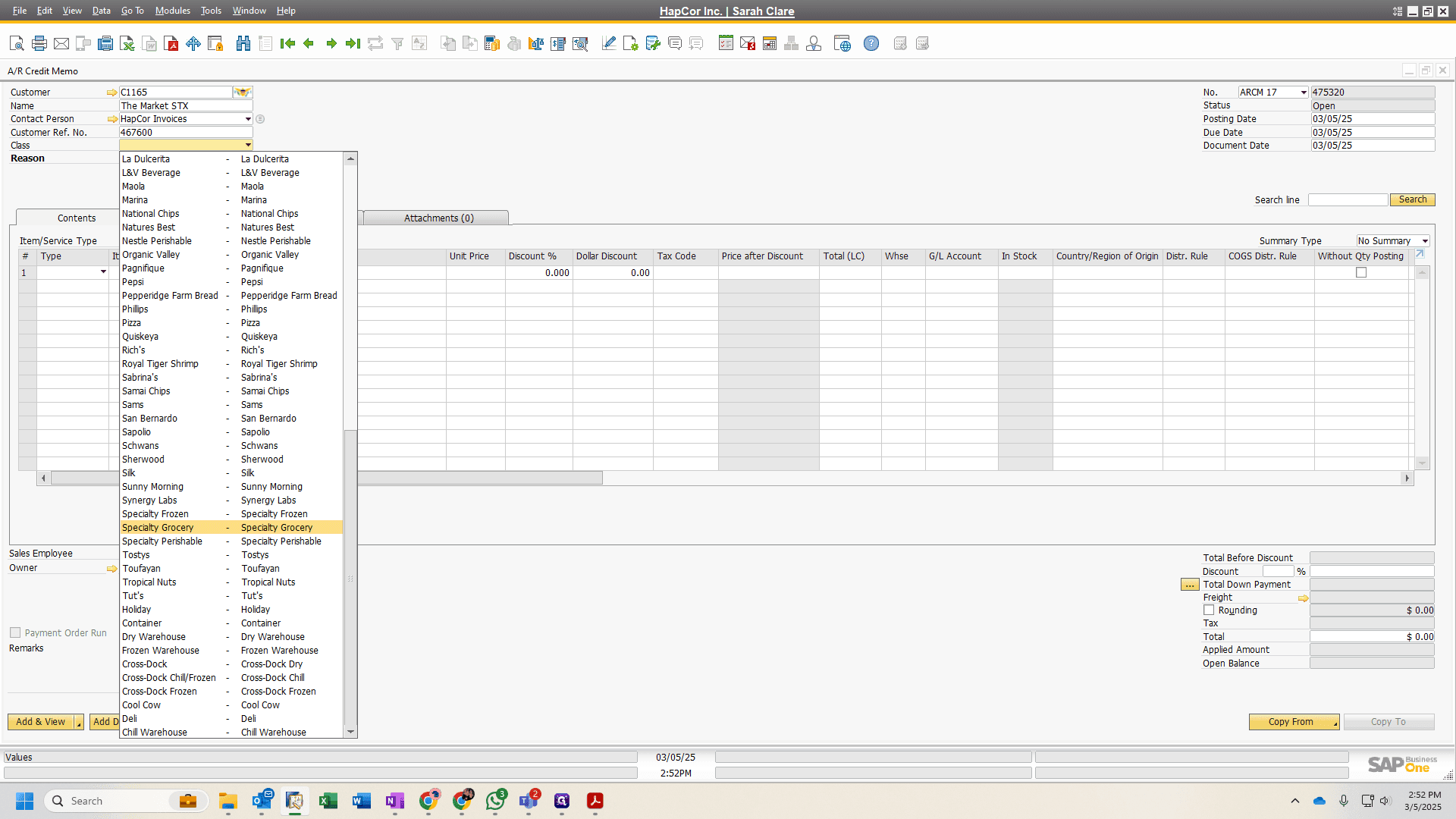This screenshot has width=1456, height=819.
Task: Toggle the Payment Order Run checkbox
Action: click(x=15, y=632)
